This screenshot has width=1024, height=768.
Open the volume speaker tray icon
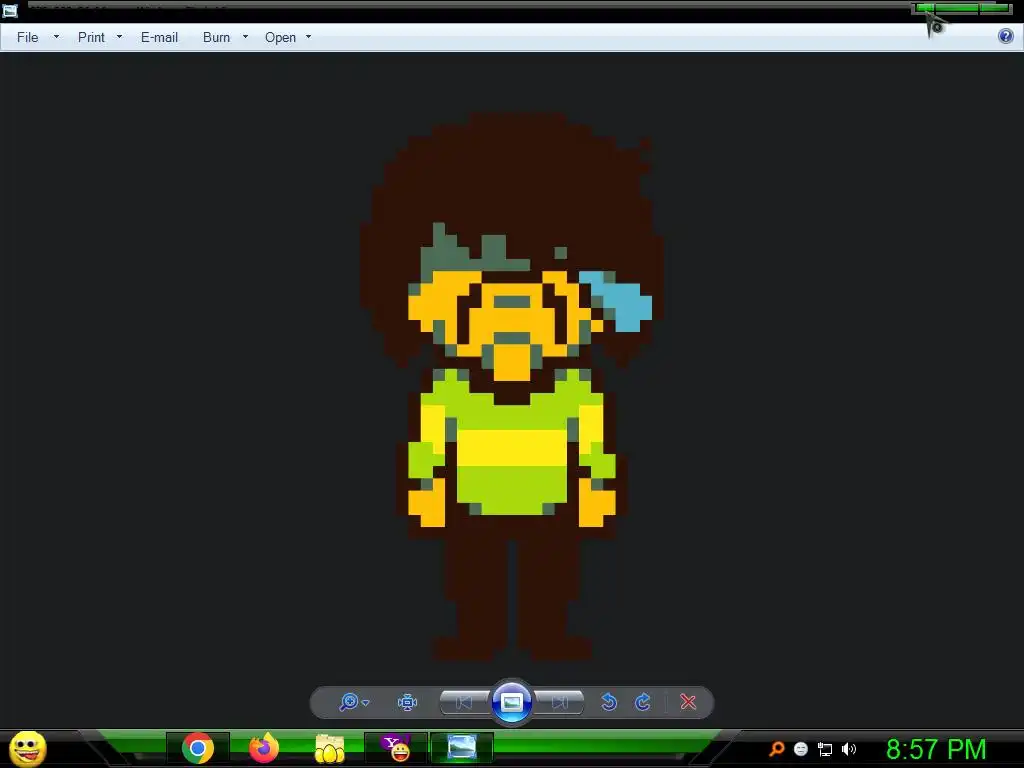[849, 749]
